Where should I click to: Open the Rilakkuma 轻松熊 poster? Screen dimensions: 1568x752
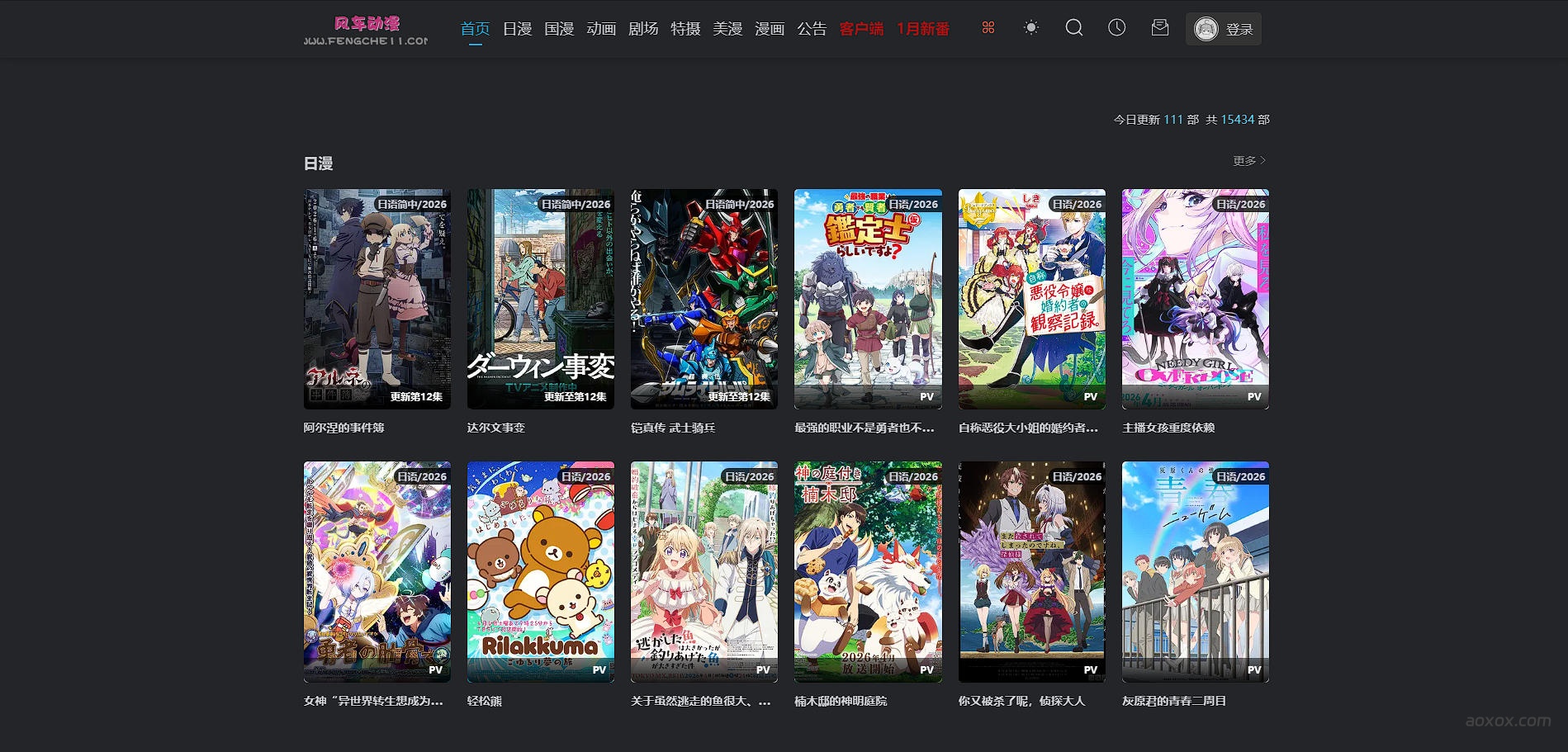540,571
